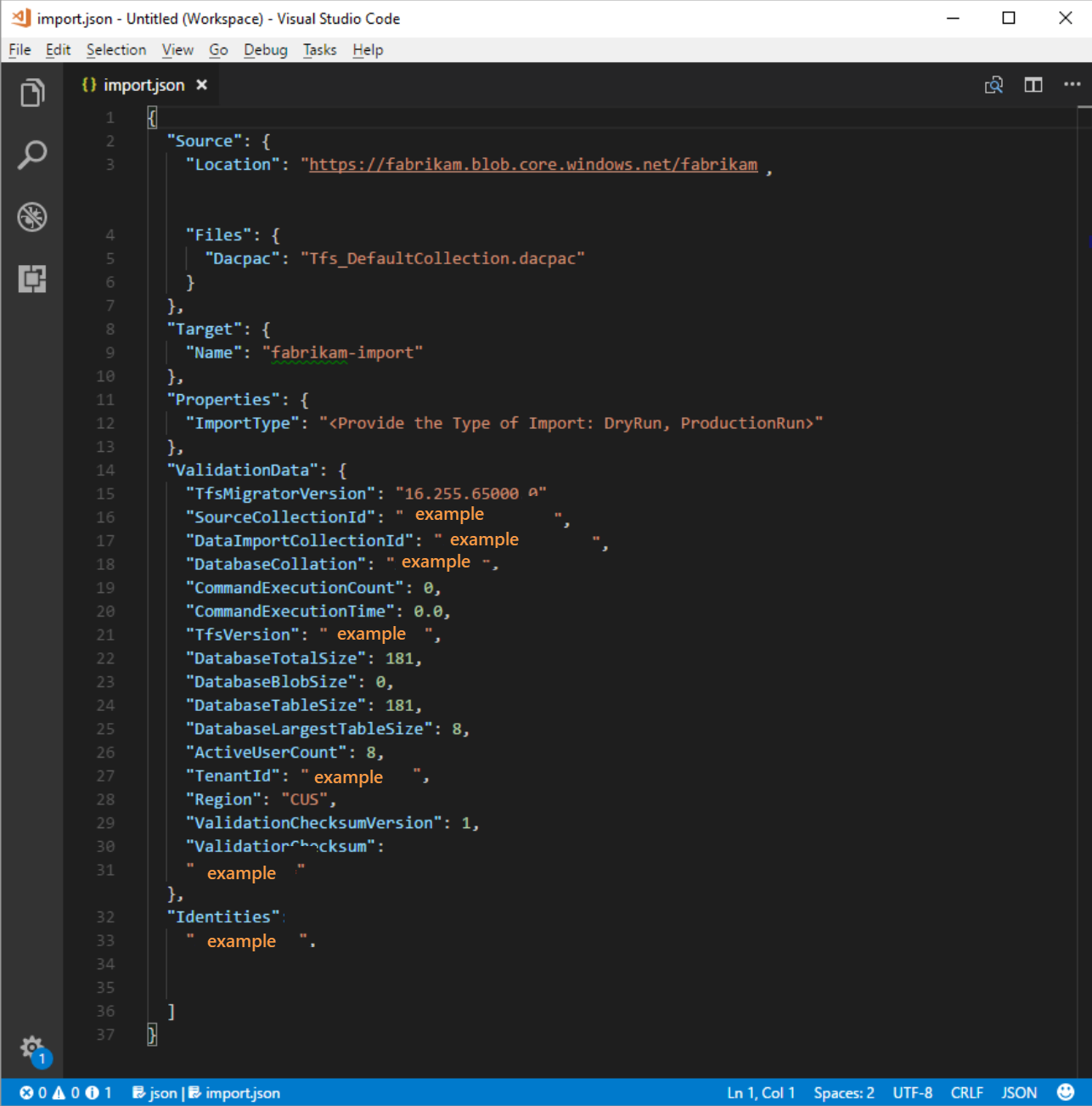Select the Debug view icon
The width and height of the screenshot is (1092, 1106).
[x=32, y=217]
